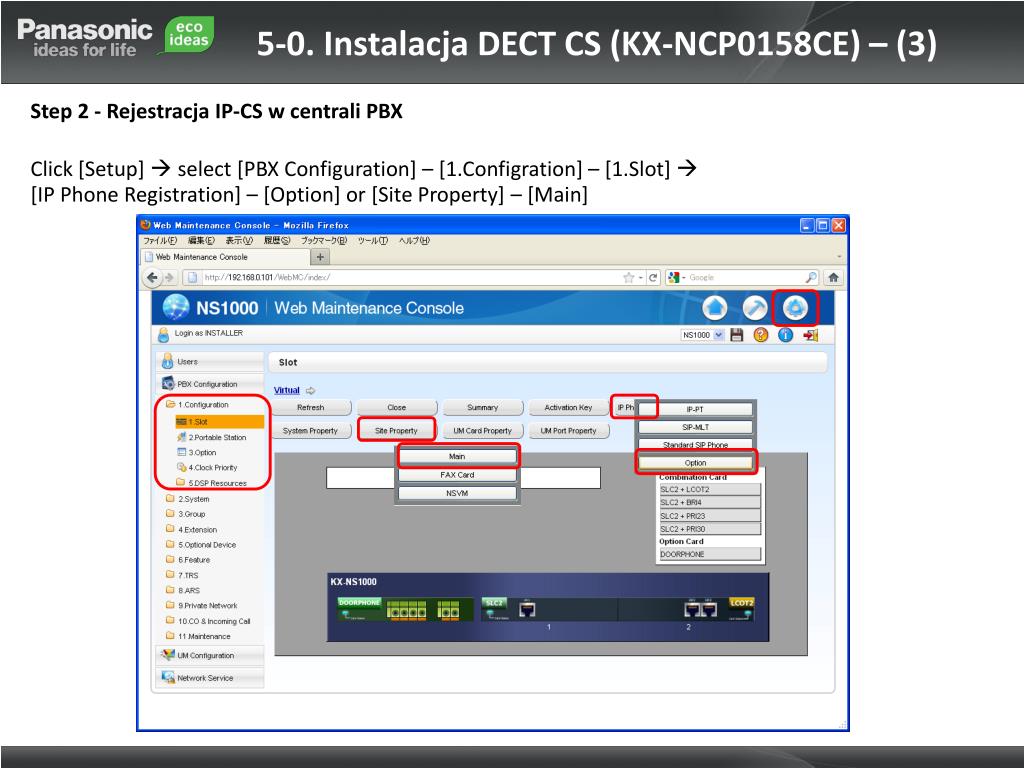Choose Option from IP Phone menu
This screenshot has width=1024, height=768.
click(x=695, y=463)
